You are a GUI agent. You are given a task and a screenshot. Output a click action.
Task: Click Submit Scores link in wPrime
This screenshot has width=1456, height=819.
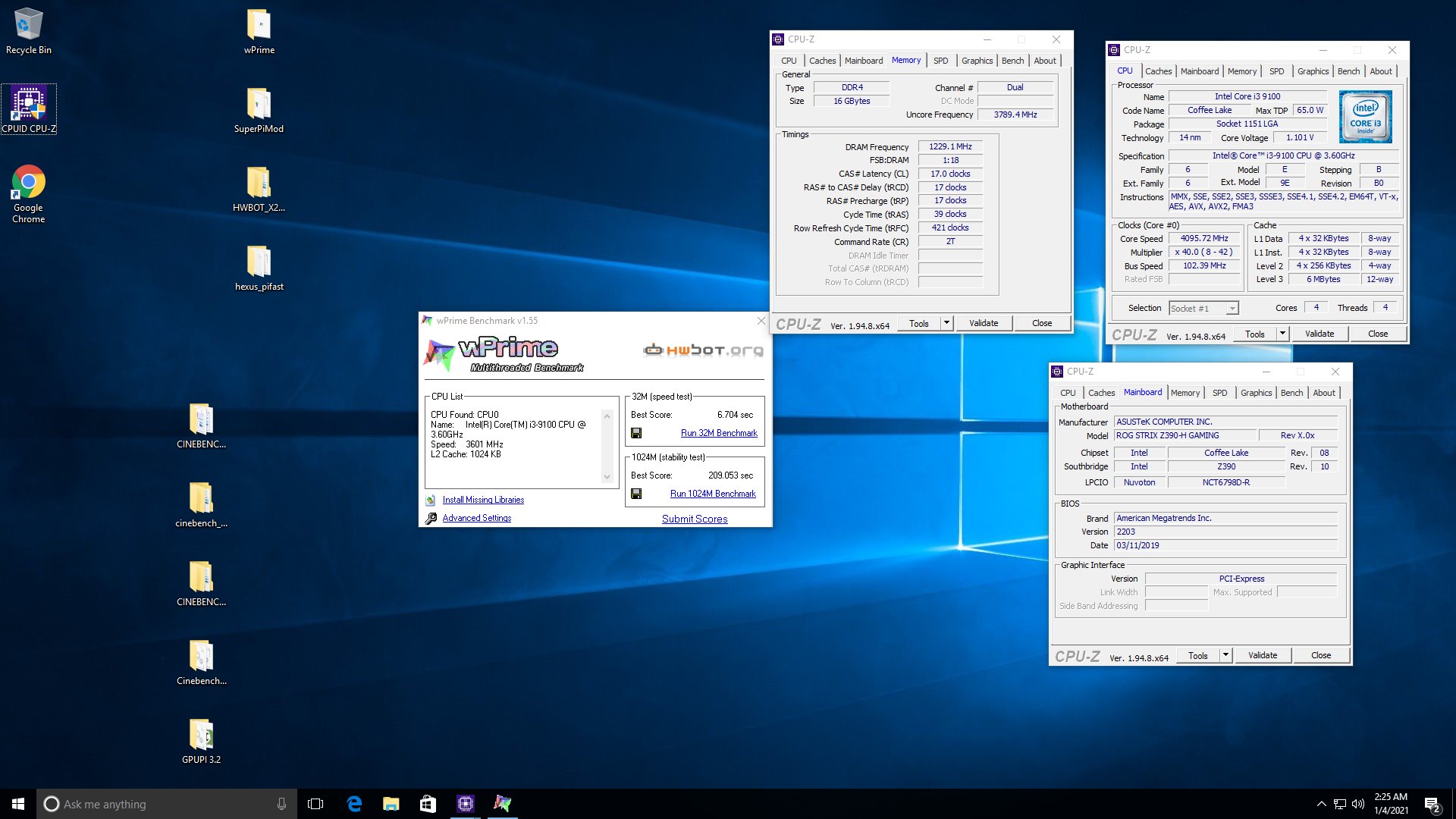pos(695,519)
